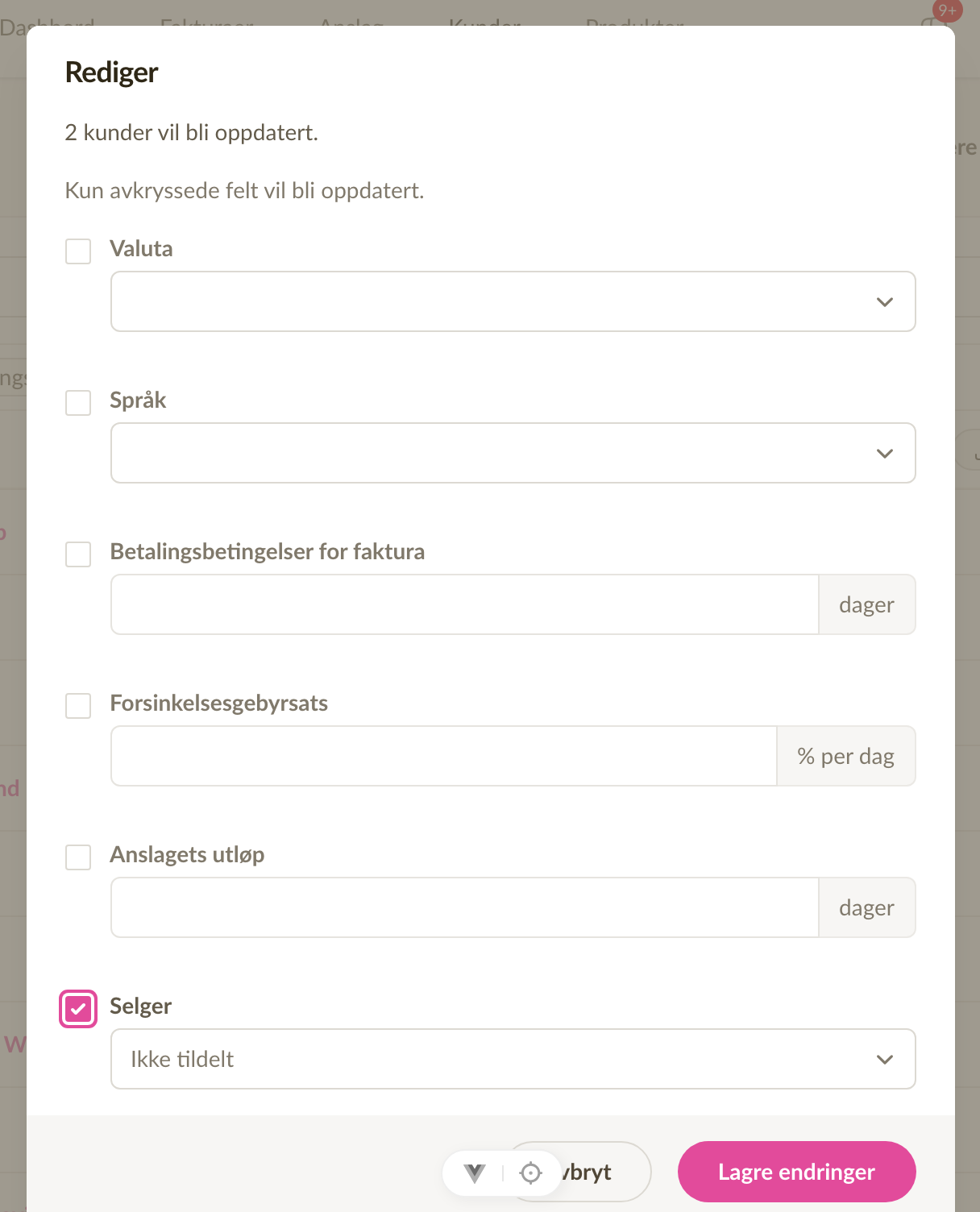Click the Lagre endringer button
The width and height of the screenshot is (980, 1212).
796,1172
